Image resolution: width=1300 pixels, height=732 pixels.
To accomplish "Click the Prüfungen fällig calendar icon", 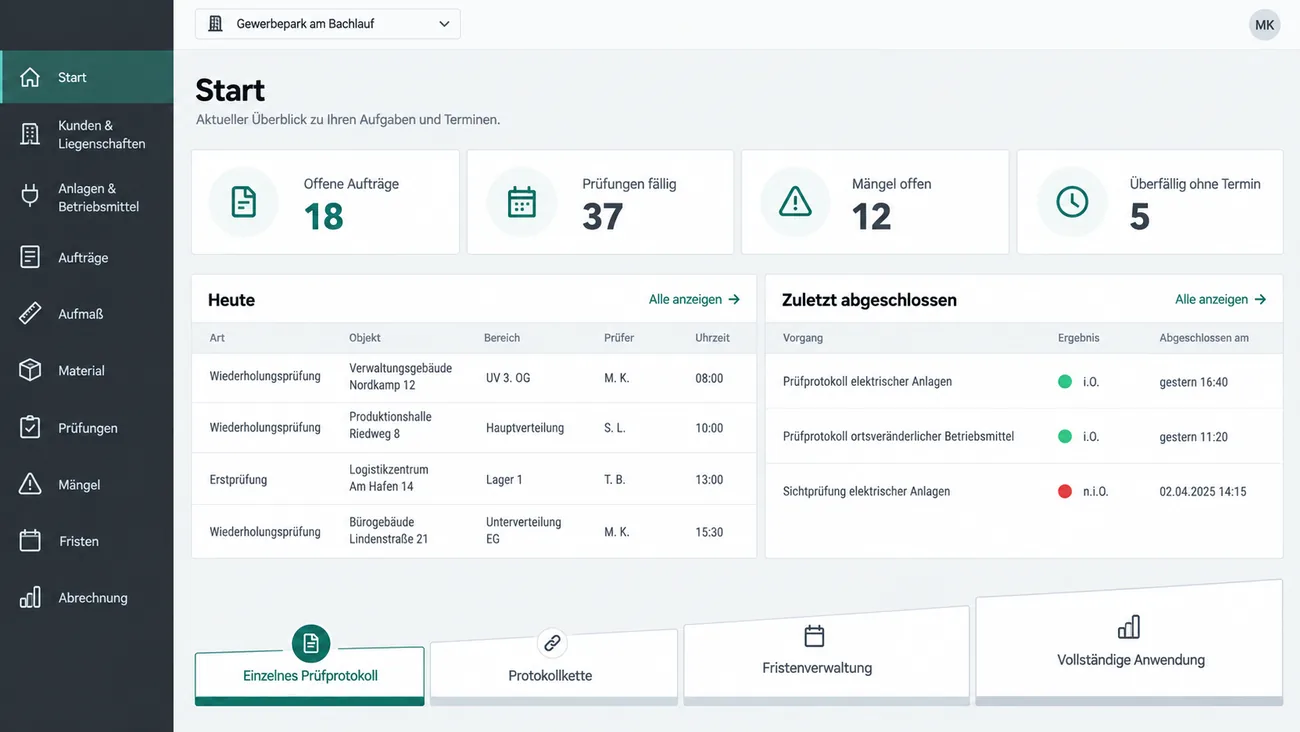I will (521, 202).
